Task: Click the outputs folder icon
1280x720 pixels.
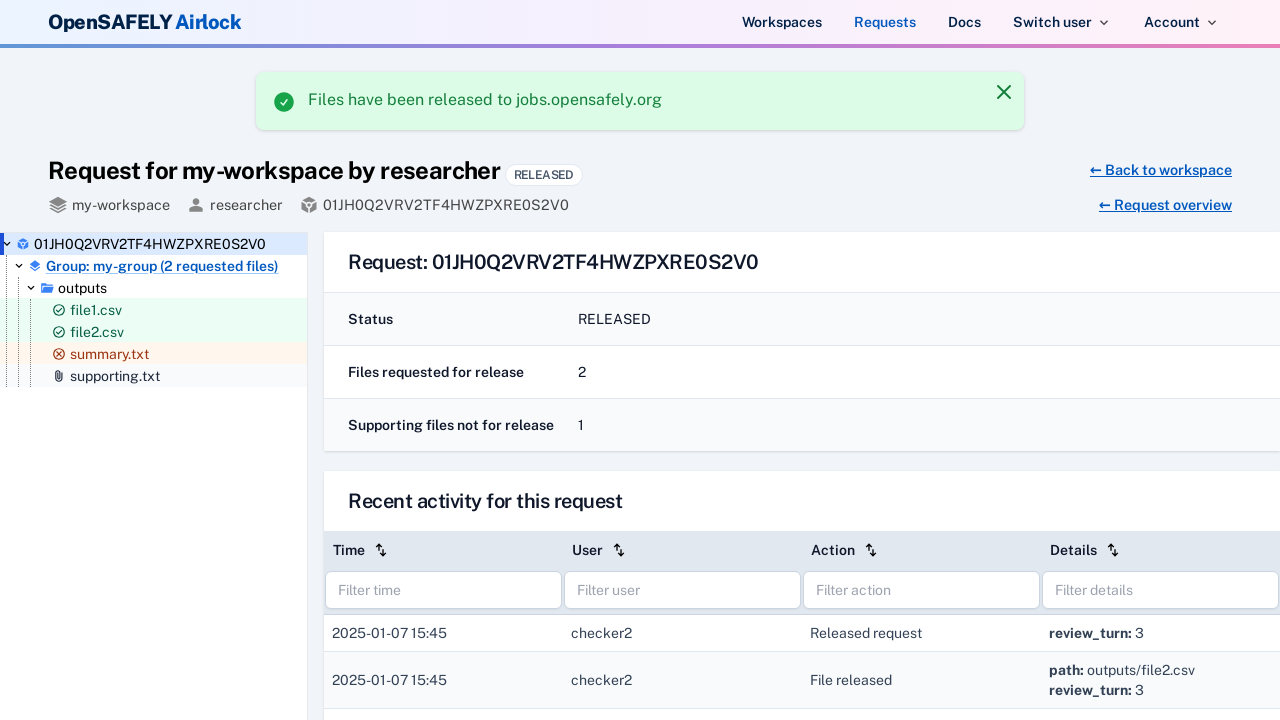Action: click(x=47, y=288)
